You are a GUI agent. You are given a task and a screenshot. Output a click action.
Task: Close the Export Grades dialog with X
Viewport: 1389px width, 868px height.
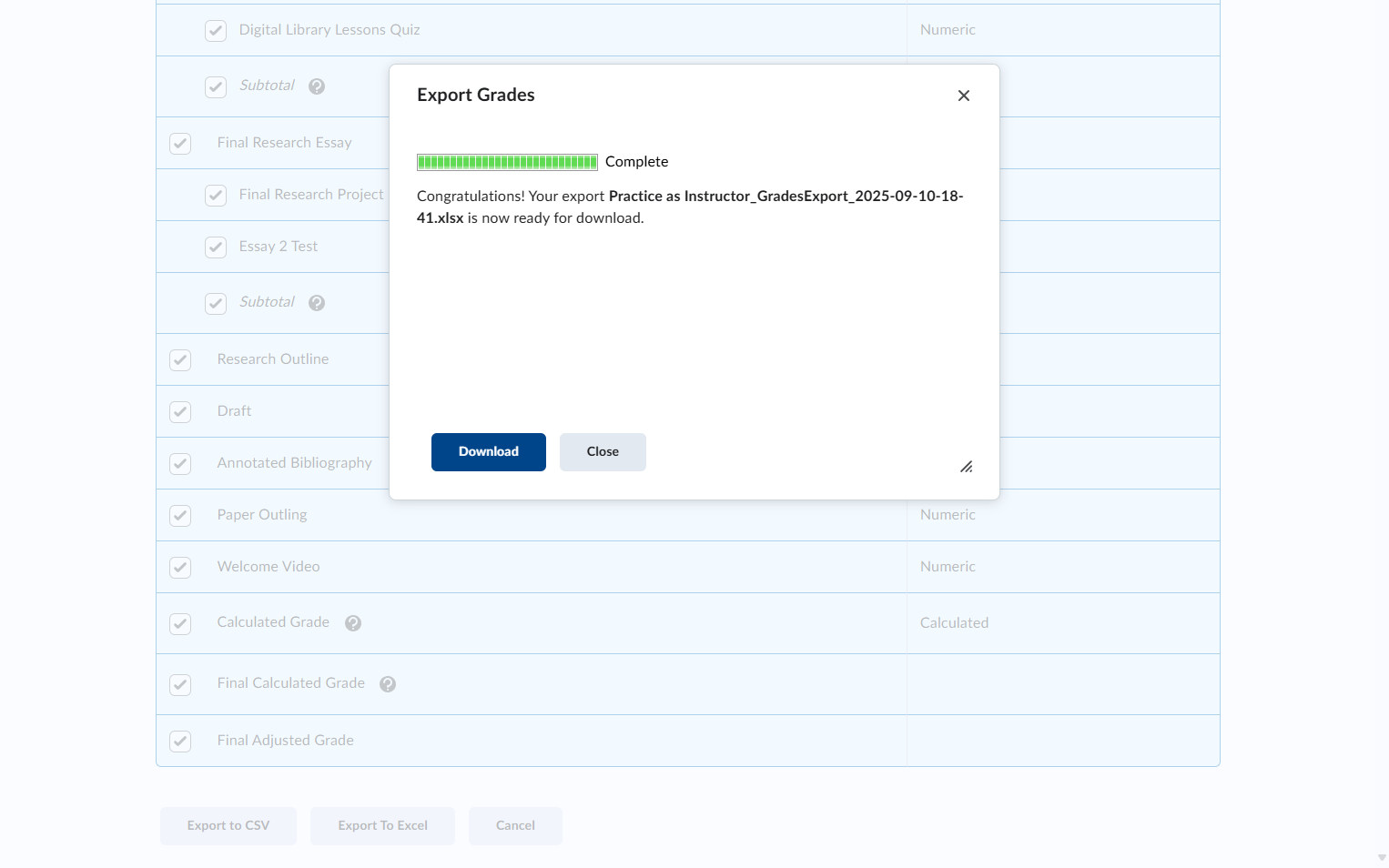964,96
